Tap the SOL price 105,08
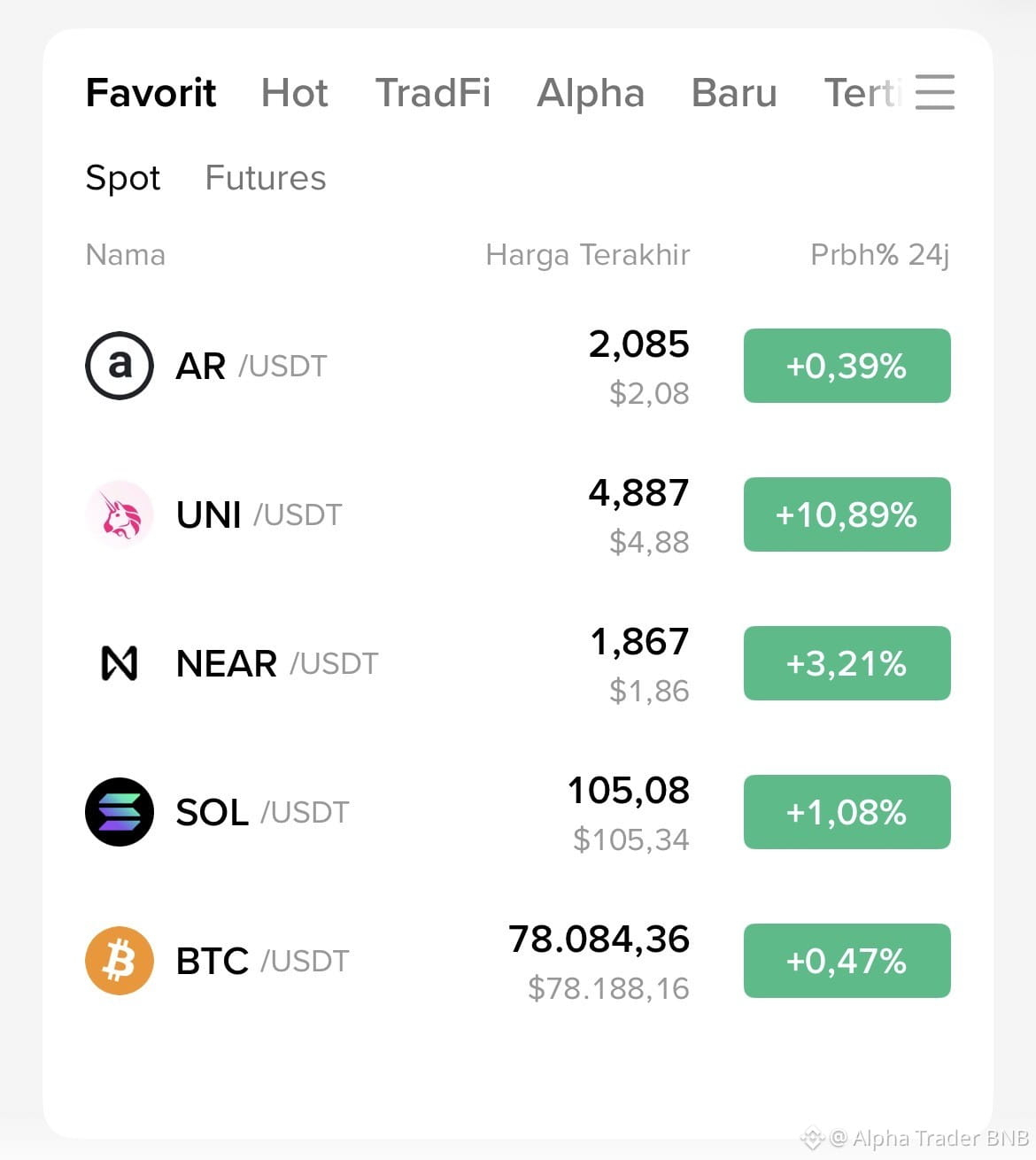This screenshot has width=1036, height=1160. pyautogui.click(x=629, y=790)
